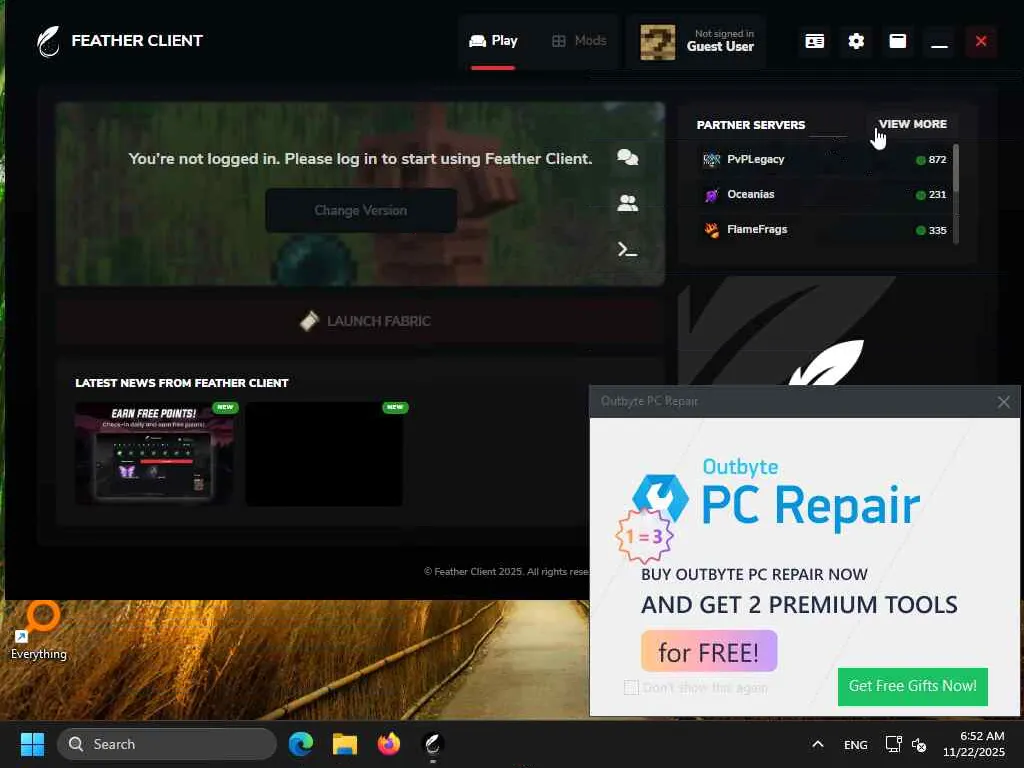Image resolution: width=1024 pixels, height=768 pixels.
Task: Click the PvPLegacy server icon
Action: click(711, 159)
